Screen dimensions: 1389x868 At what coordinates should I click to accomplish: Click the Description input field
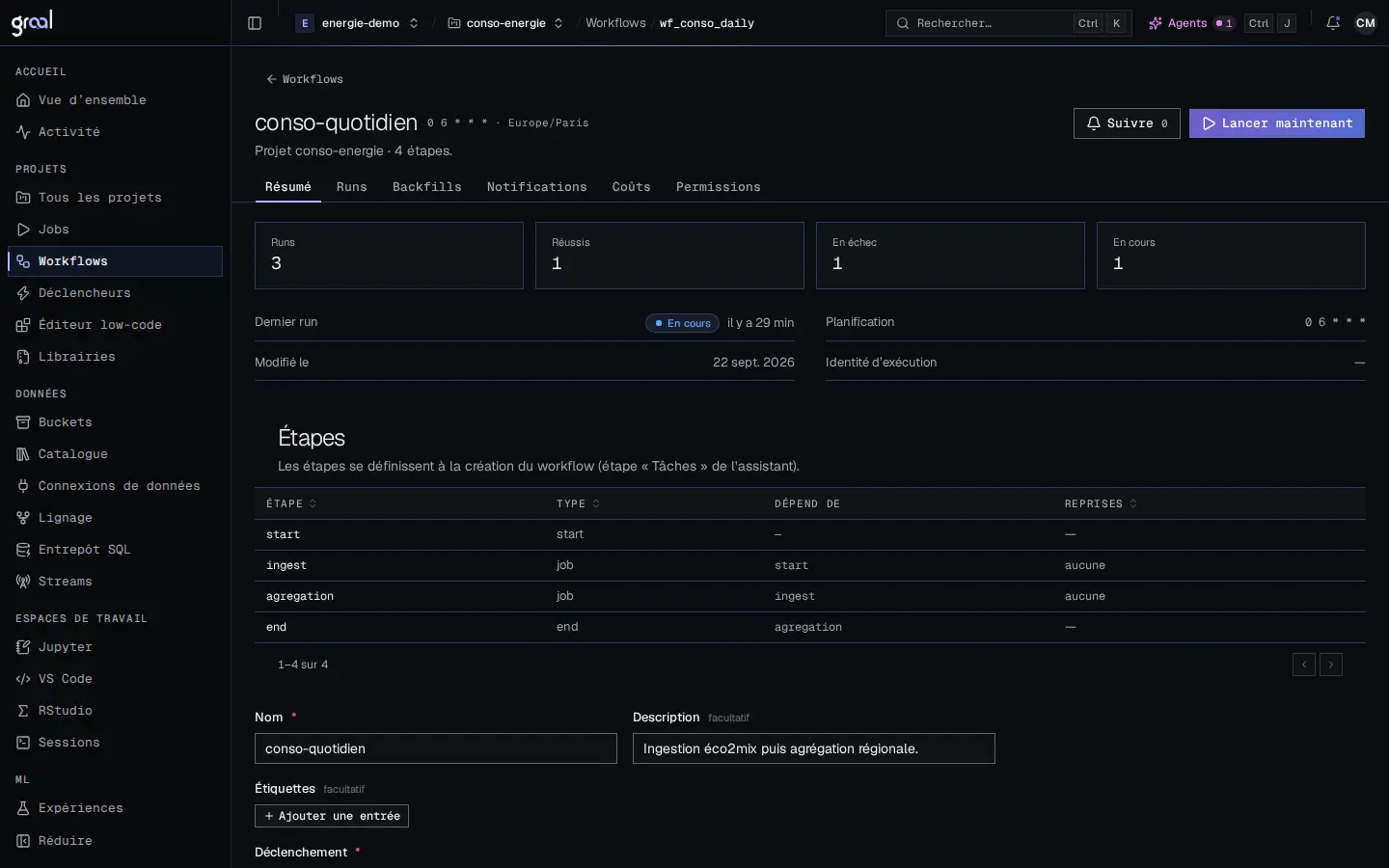pos(814,748)
